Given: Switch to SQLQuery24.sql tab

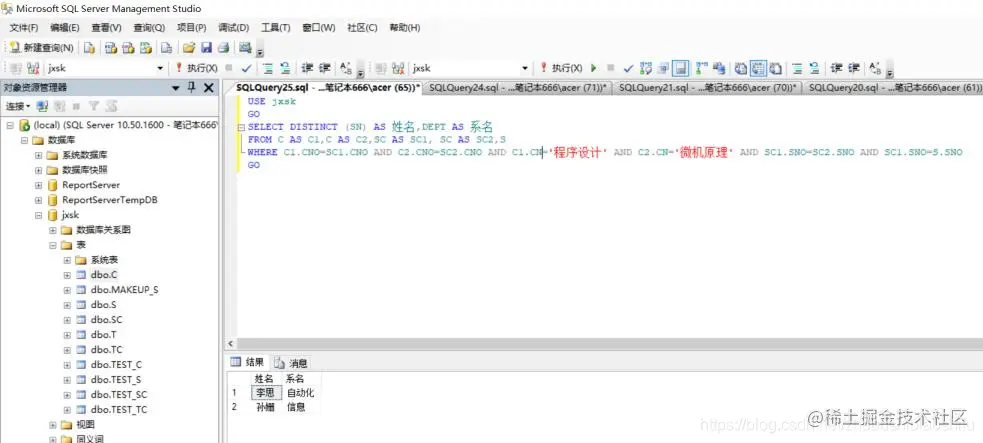Looking at the screenshot, I should [517, 88].
